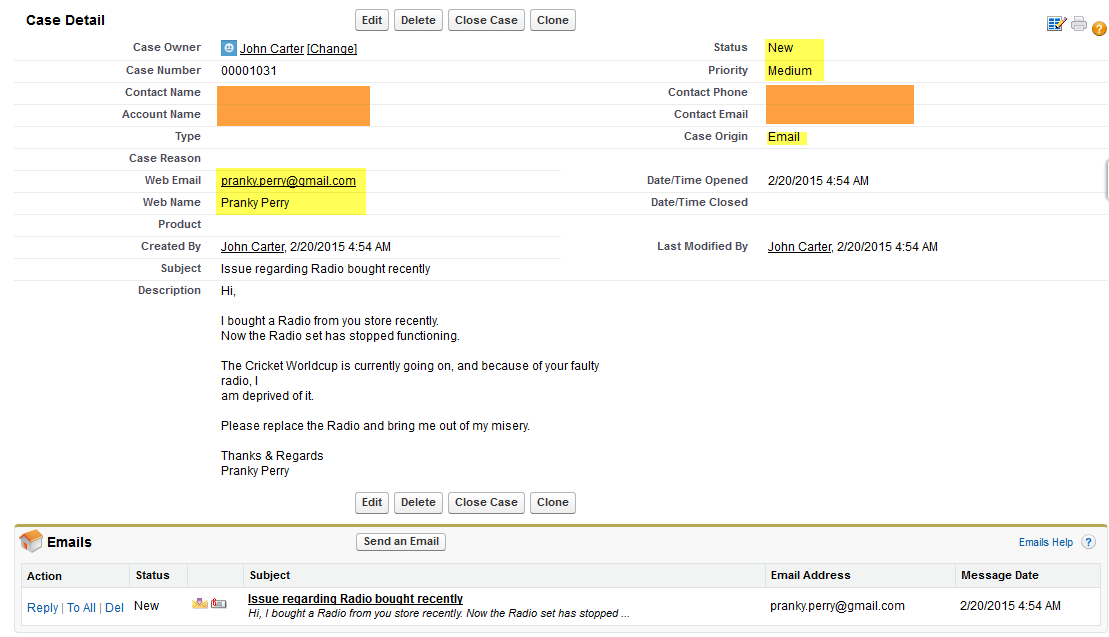
Task: Click the attachment card icon in email row
Action: 219,604
